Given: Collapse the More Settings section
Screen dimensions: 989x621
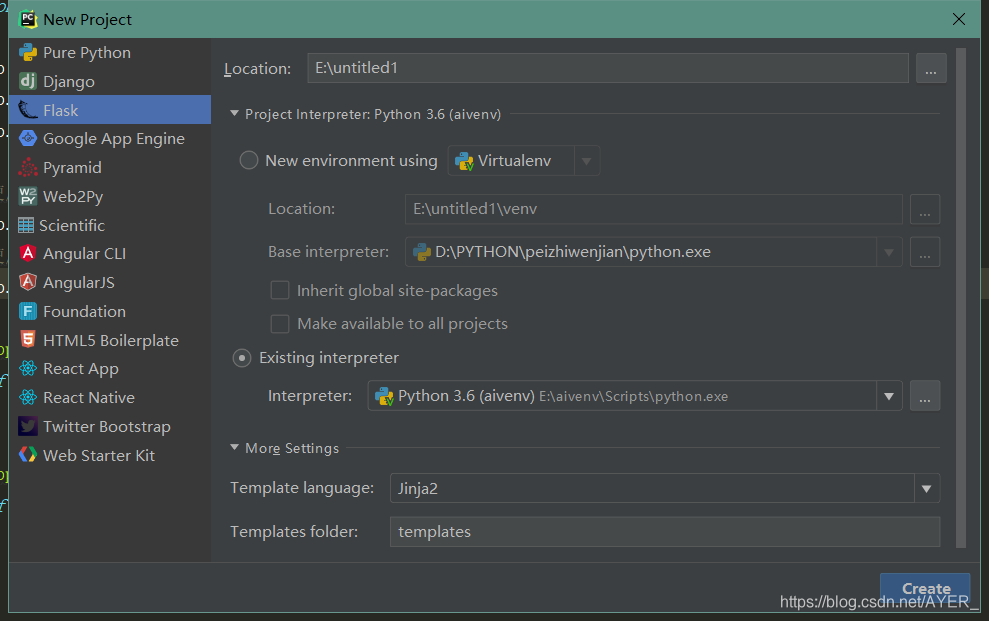Looking at the screenshot, I should click(x=234, y=447).
